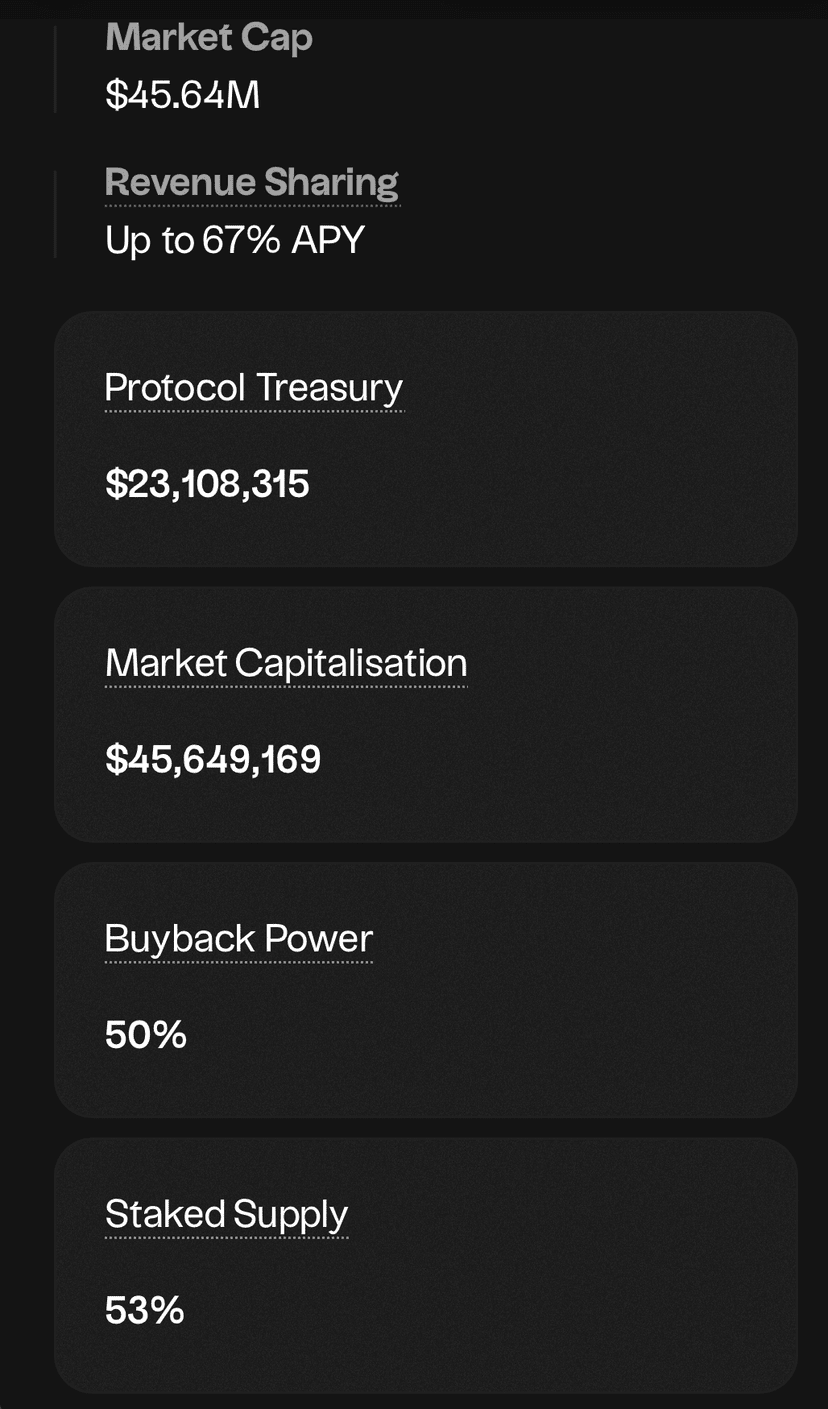828x1409 pixels.
Task: Open the Buyback Power underlined label
Action: [x=238, y=939]
